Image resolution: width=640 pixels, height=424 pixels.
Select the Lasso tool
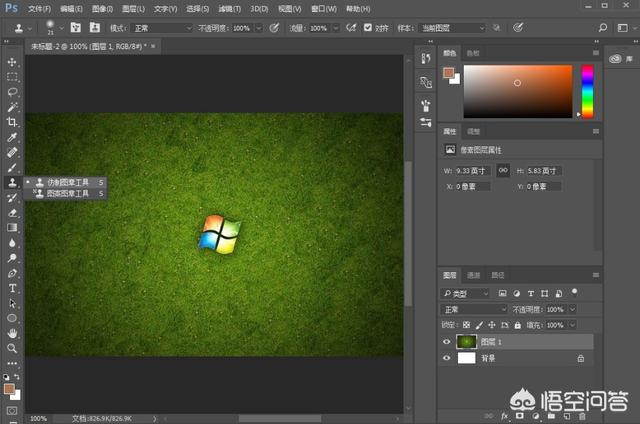(12, 91)
